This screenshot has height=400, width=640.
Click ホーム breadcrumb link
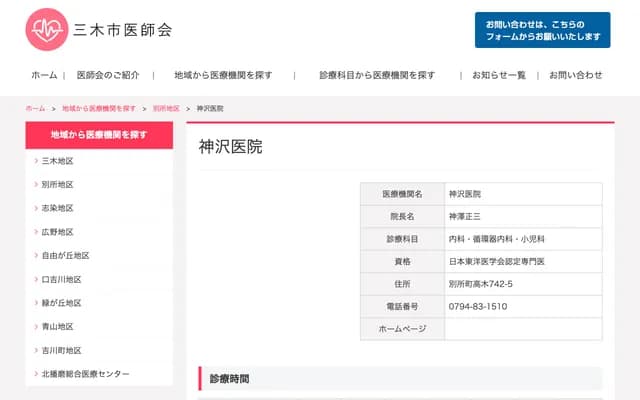click(x=35, y=108)
